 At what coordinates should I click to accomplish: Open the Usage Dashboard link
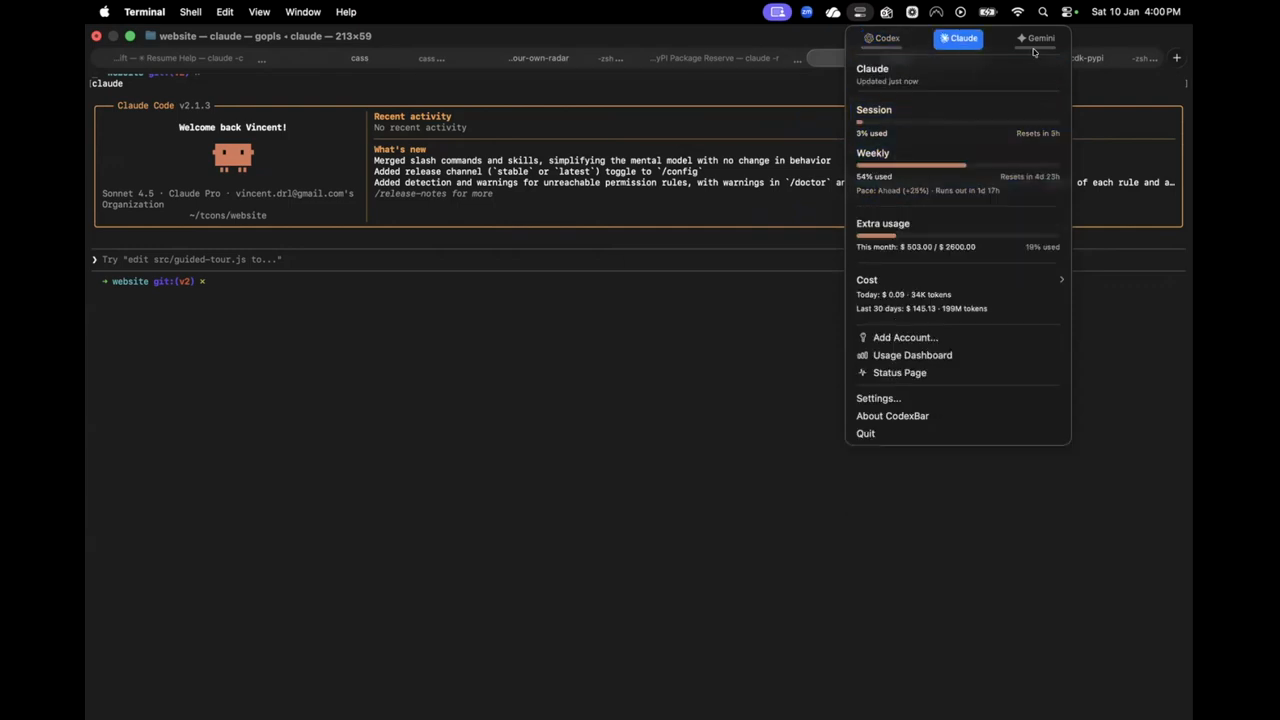pos(912,355)
